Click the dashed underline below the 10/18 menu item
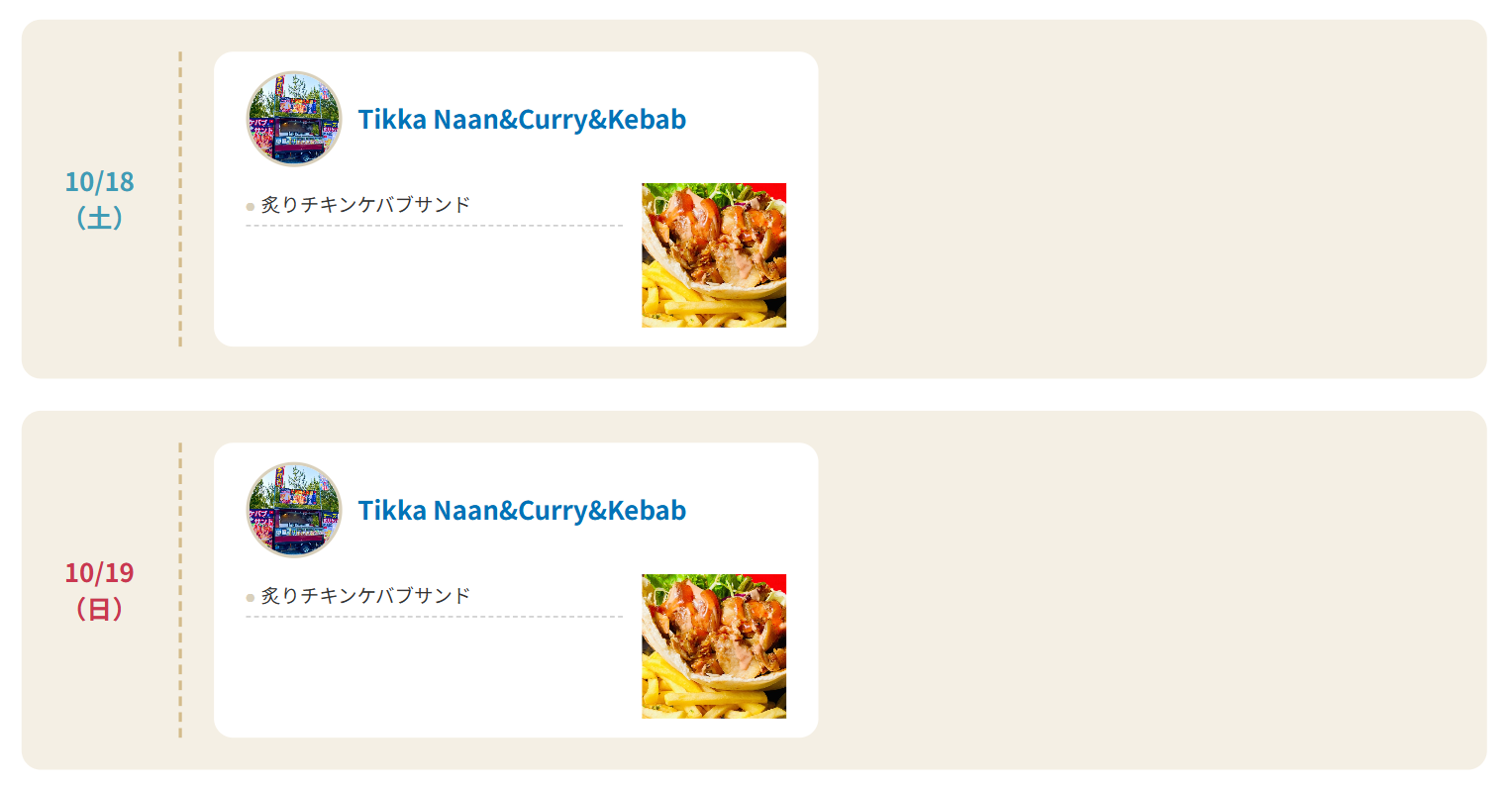Viewport: 1512px width, 787px height. click(x=434, y=226)
